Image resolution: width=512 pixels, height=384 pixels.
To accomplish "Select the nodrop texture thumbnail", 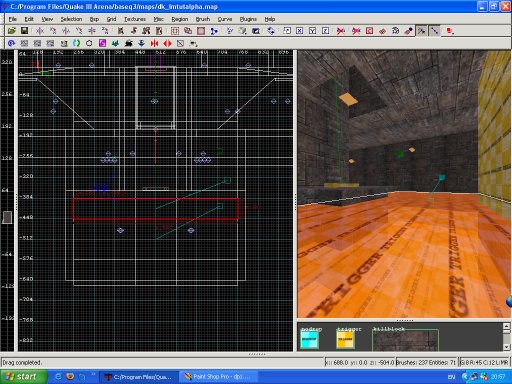I will tap(309, 340).
